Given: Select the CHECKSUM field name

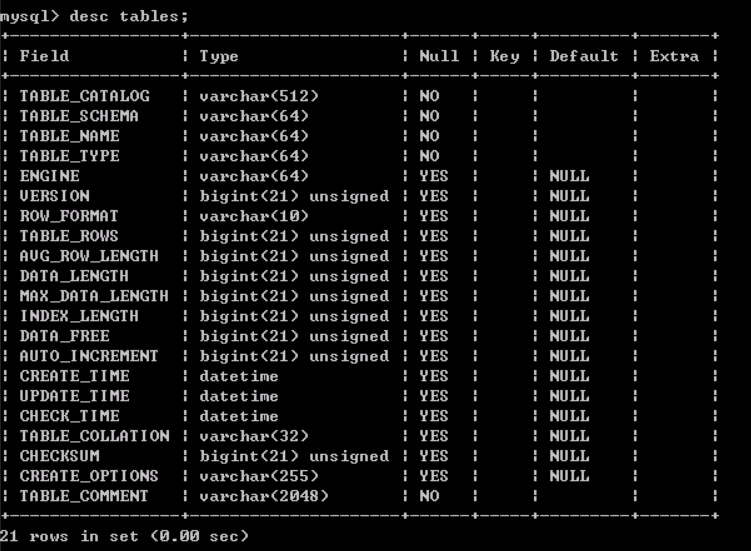Looking at the screenshot, I should 59,457.
